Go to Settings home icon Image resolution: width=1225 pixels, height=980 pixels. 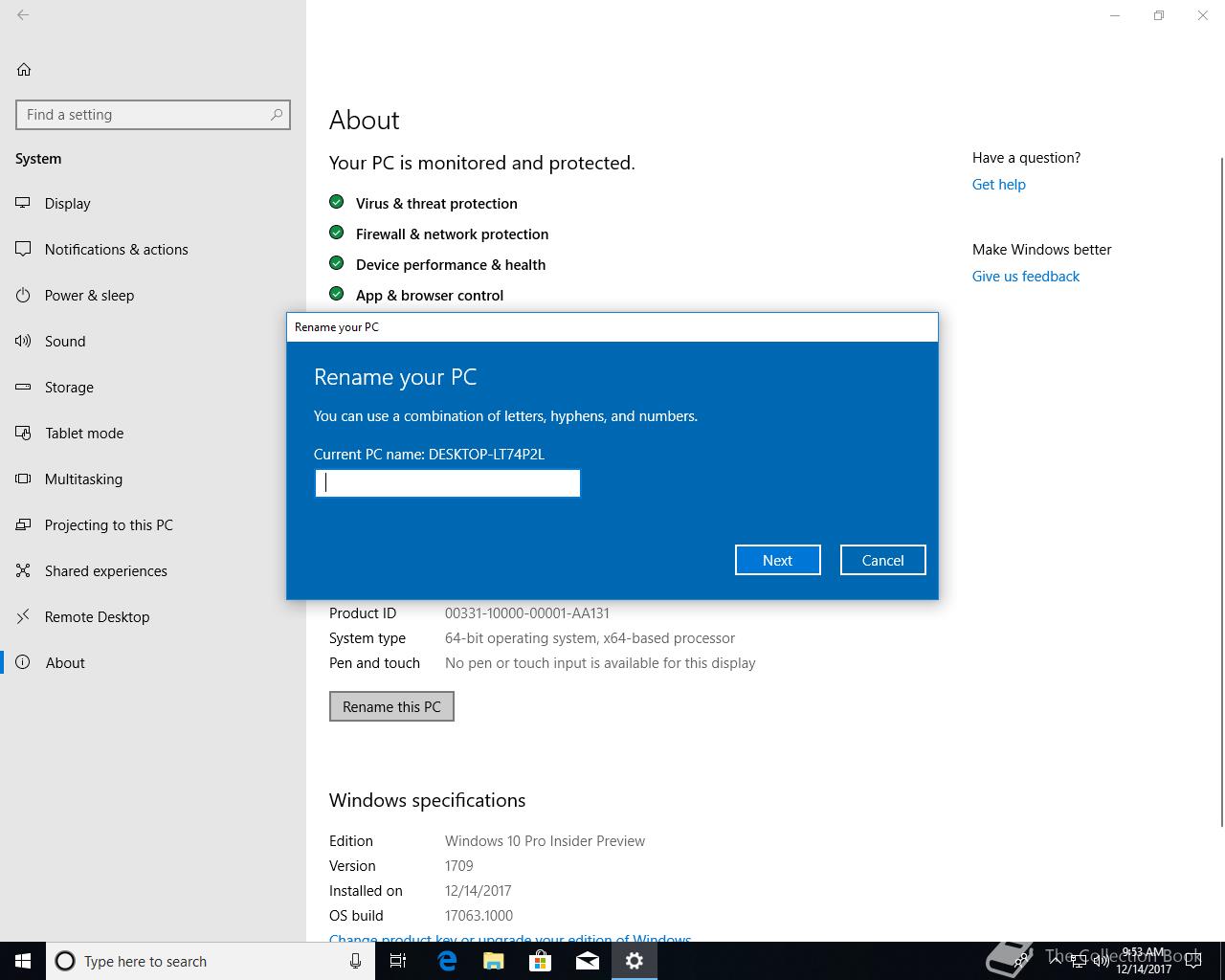tap(24, 69)
